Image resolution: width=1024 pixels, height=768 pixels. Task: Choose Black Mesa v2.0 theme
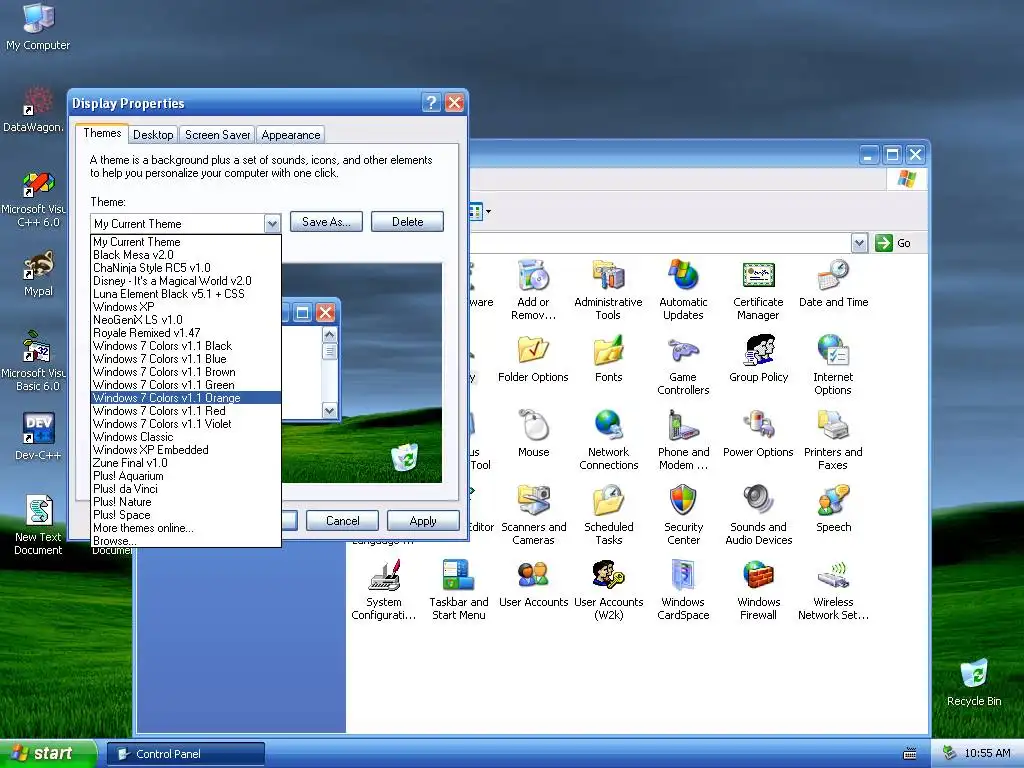(186, 255)
